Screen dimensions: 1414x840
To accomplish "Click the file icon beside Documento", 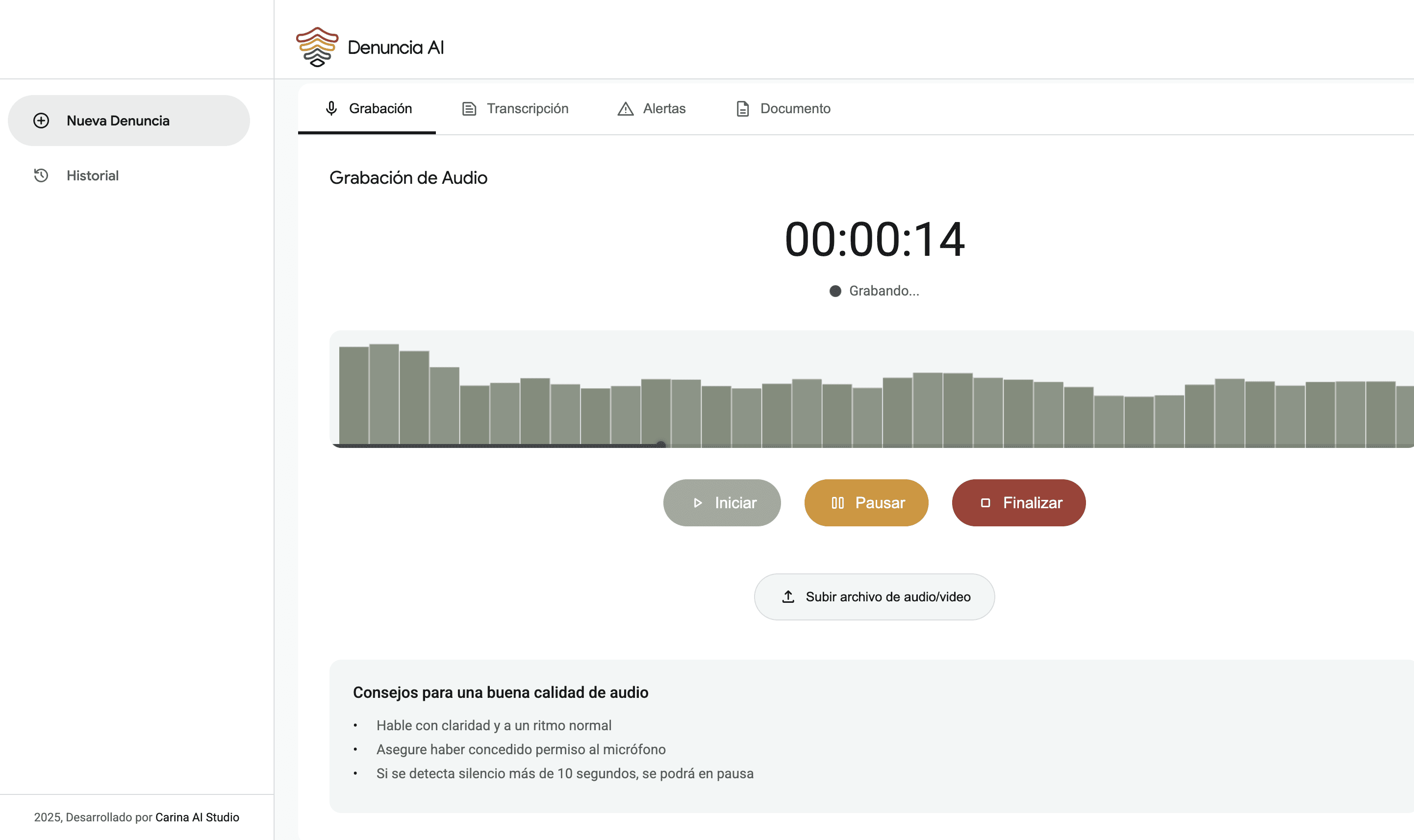I will (742, 109).
